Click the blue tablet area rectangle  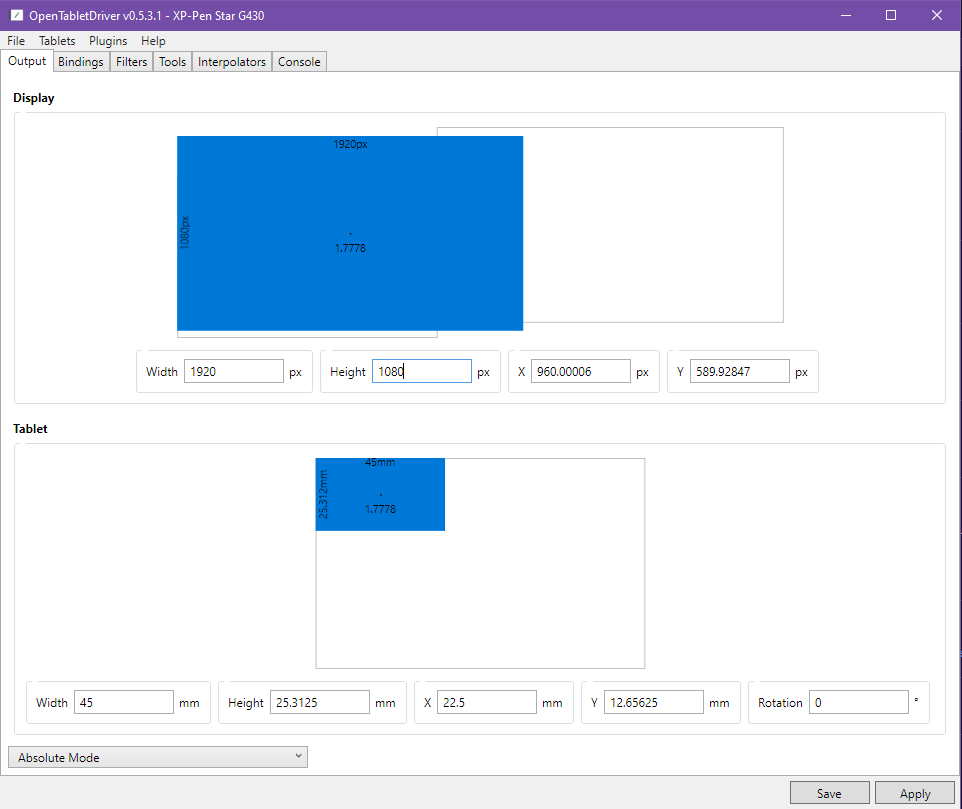[x=380, y=494]
